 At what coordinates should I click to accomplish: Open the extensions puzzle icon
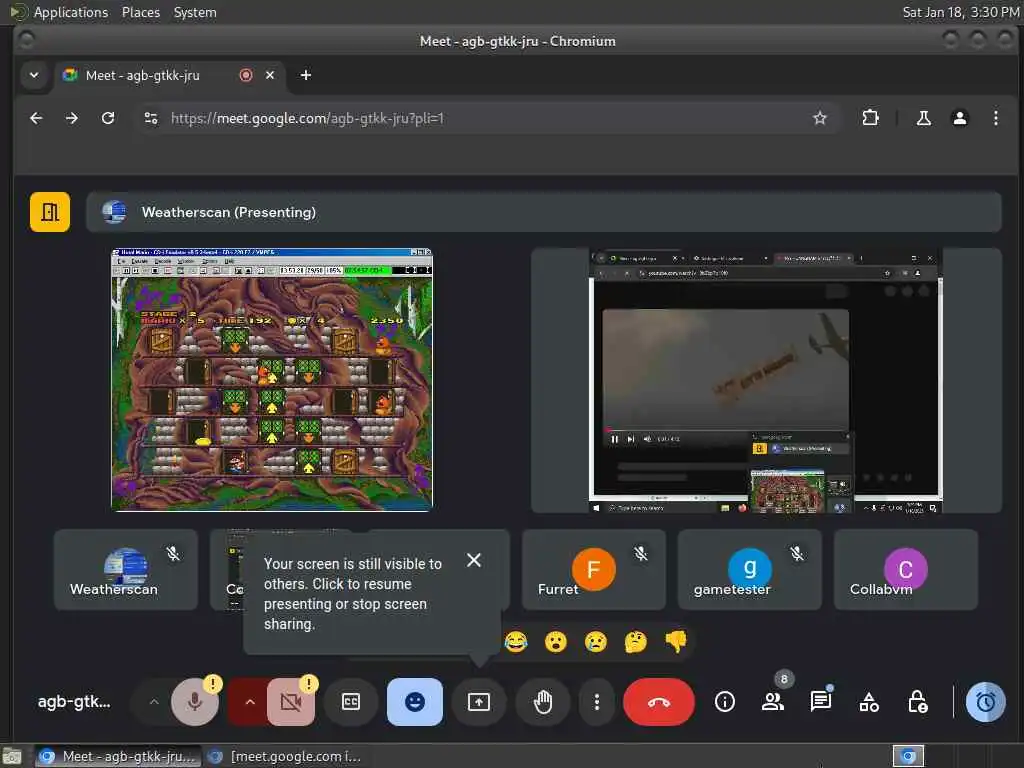point(870,118)
